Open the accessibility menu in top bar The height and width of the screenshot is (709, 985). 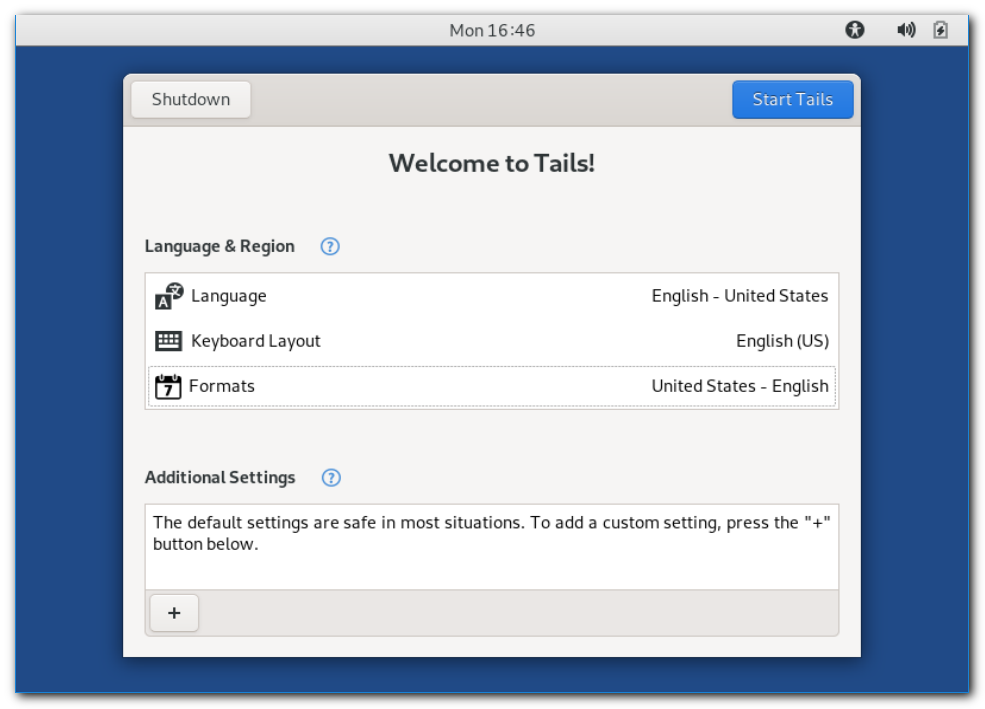(854, 30)
